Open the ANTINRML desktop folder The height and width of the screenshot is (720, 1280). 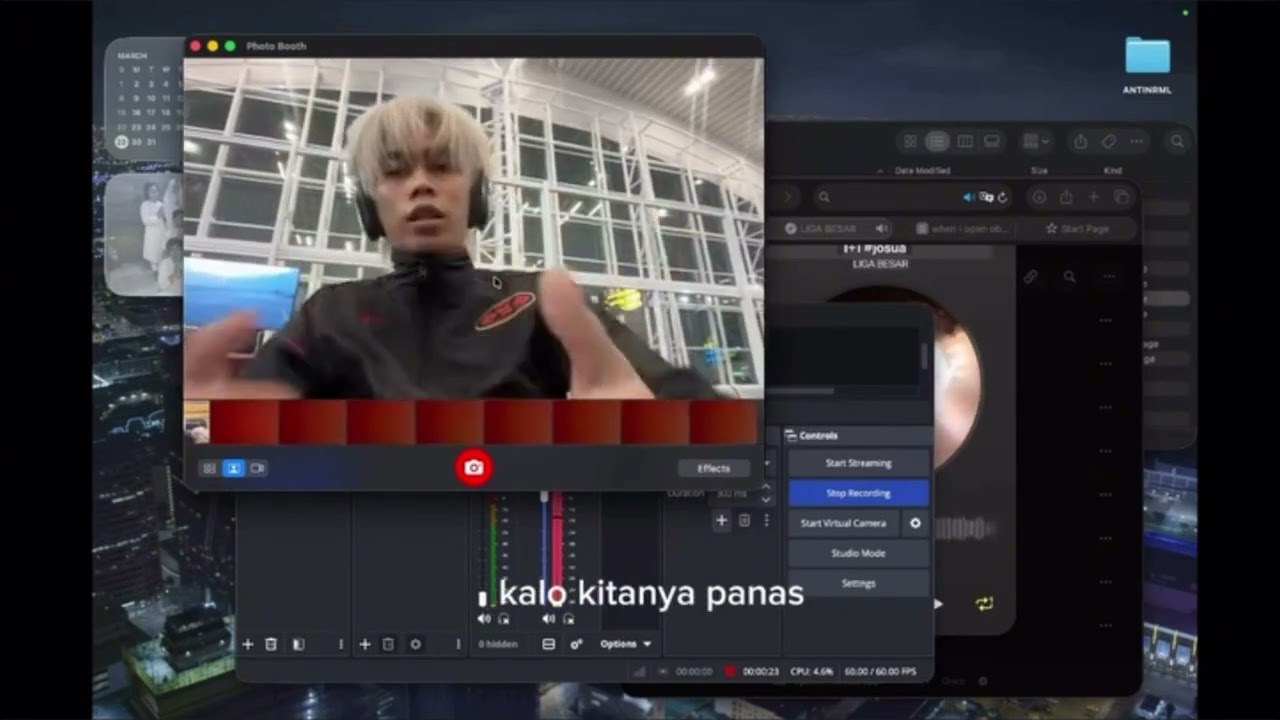coord(1147,63)
